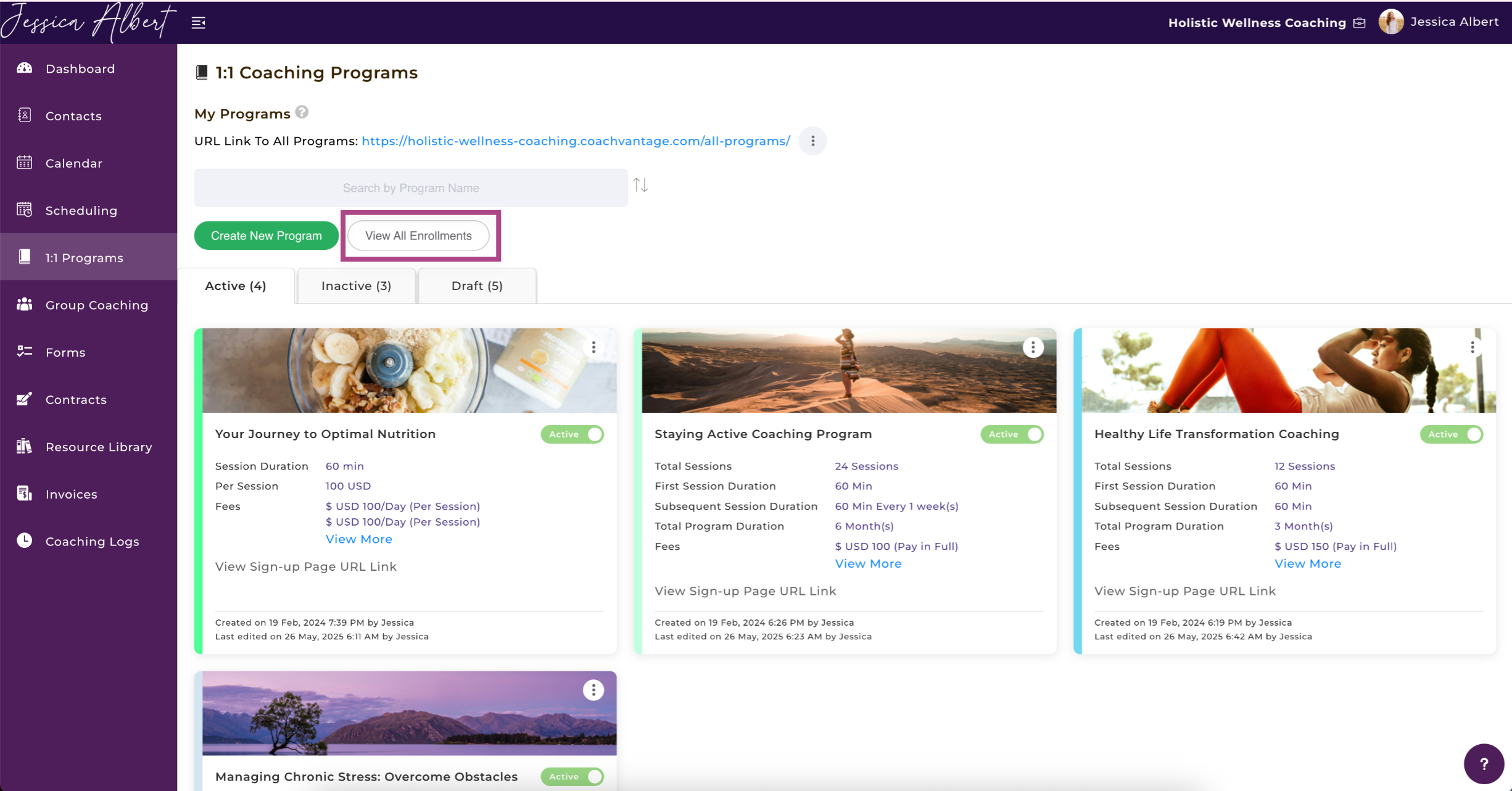Open options menu on Healthy Life Transformation card
This screenshot has width=1512, height=791.
1473,347
